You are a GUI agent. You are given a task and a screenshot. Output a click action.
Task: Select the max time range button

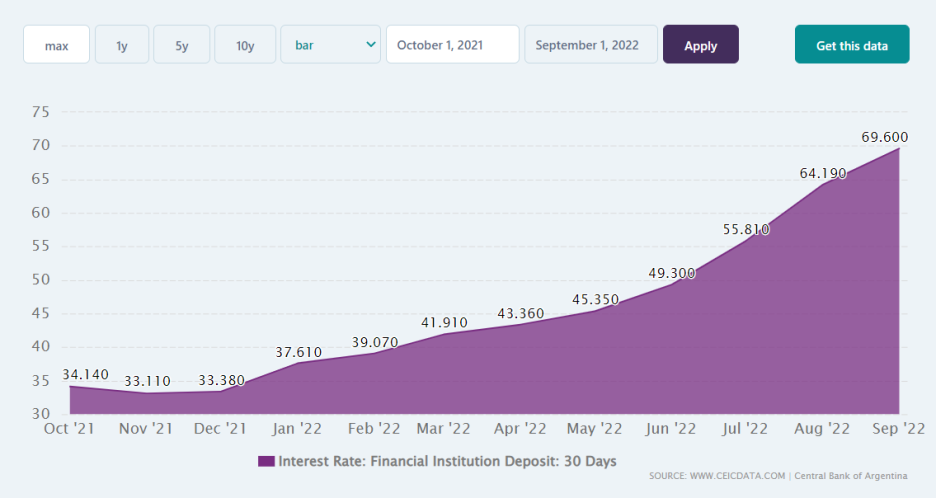[x=57, y=44]
